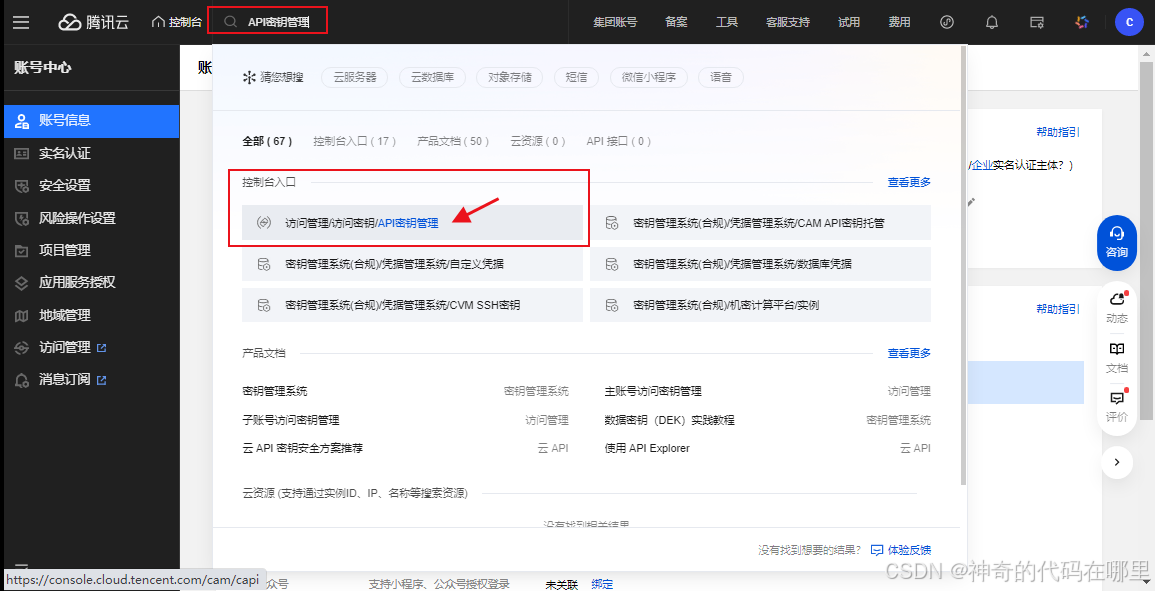Screen dimensions: 1155x591
Task: Choose suggested search 云数据库
Action: tap(432, 77)
